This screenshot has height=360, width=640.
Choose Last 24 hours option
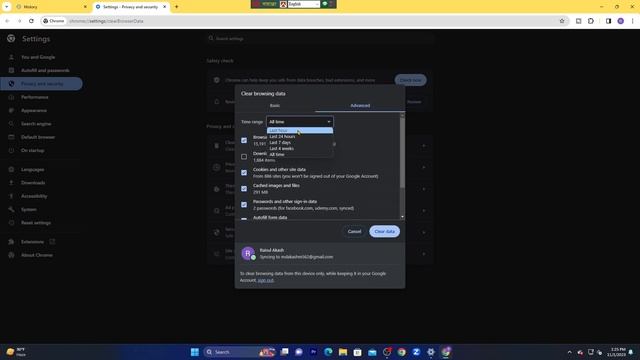coord(300,136)
